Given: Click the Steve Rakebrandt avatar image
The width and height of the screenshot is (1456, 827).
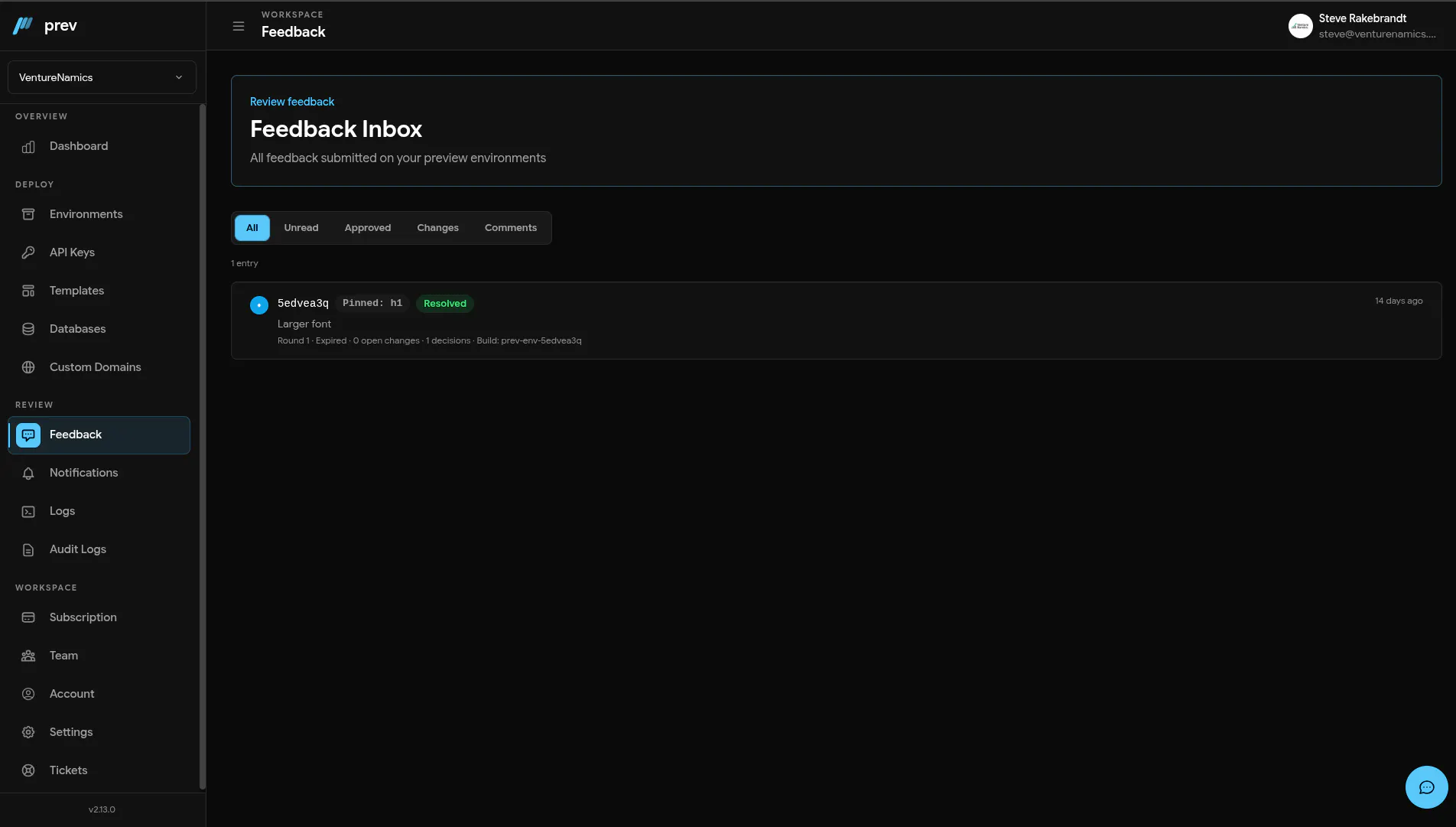Looking at the screenshot, I should click(x=1300, y=26).
